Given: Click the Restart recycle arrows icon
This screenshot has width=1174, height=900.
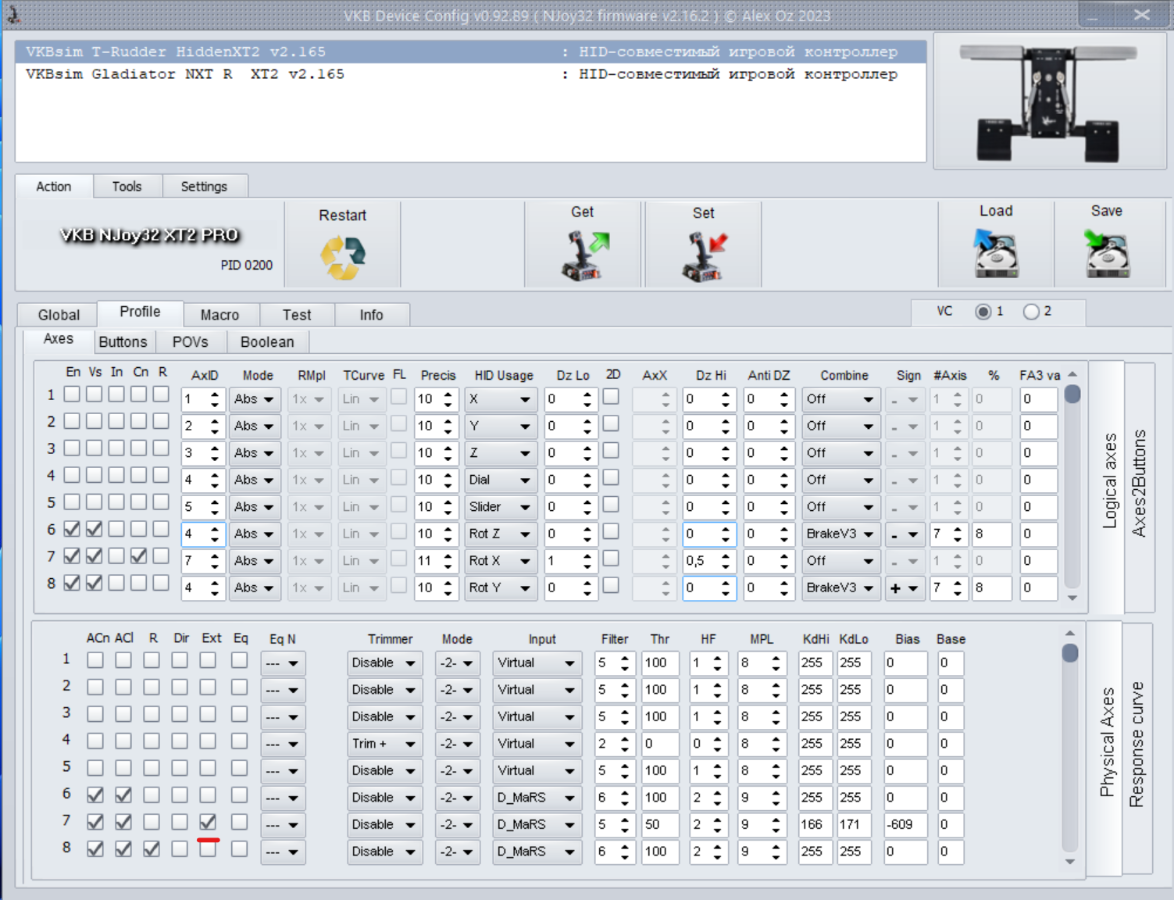Looking at the screenshot, I should (x=343, y=258).
